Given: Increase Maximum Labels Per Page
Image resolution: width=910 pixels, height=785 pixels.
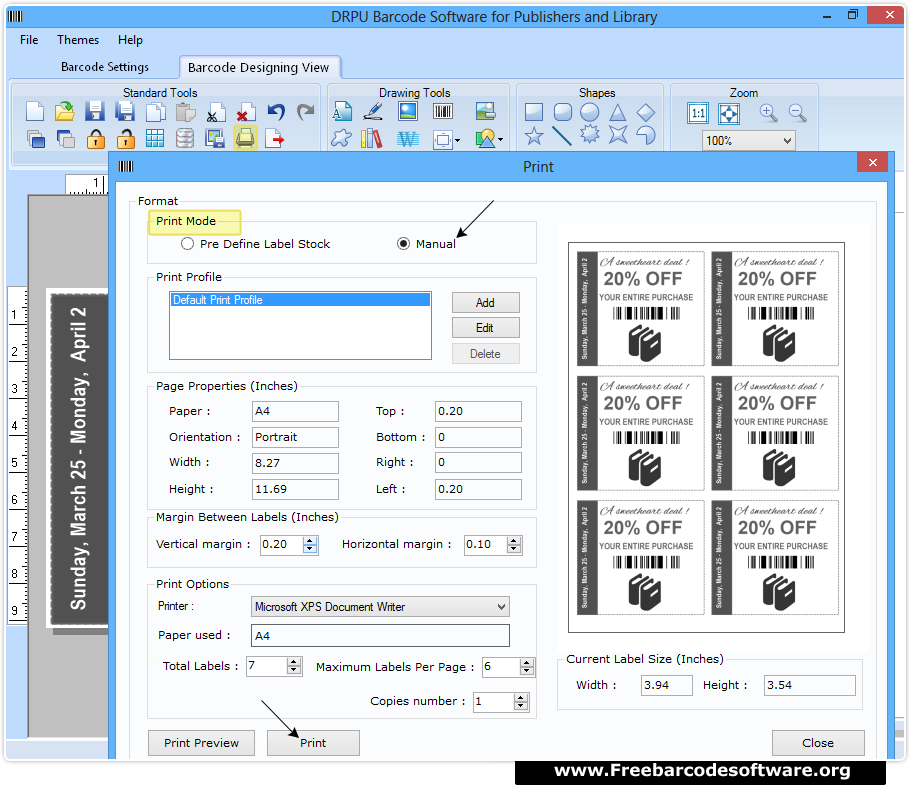Looking at the screenshot, I should tap(527, 663).
